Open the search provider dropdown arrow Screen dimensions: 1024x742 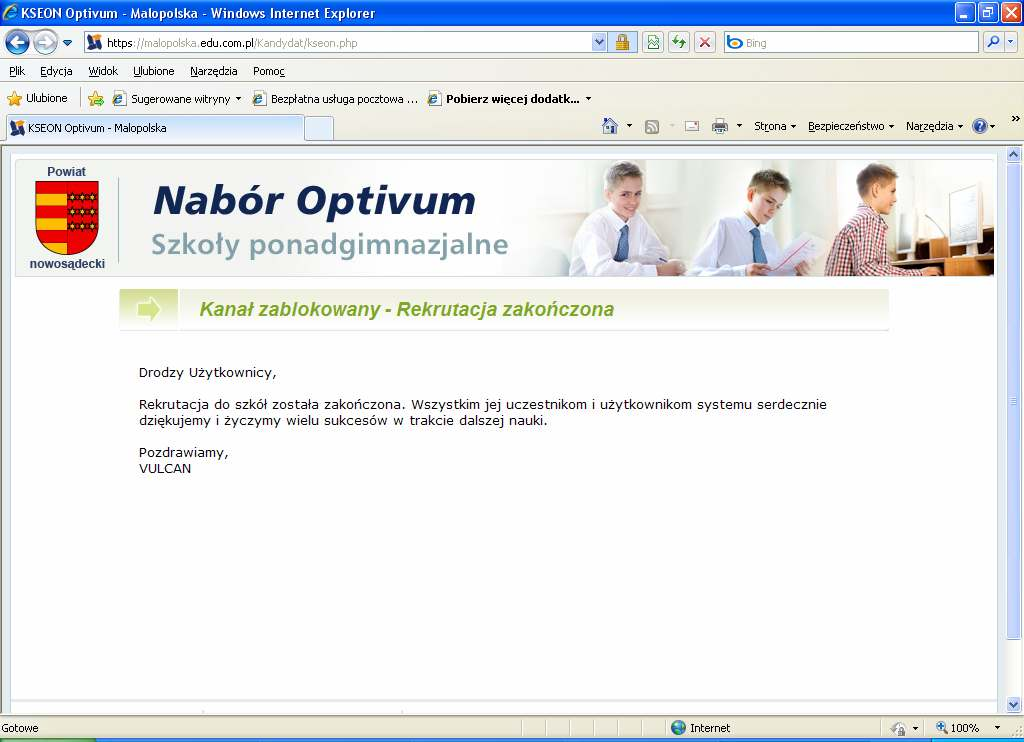click(x=1010, y=42)
